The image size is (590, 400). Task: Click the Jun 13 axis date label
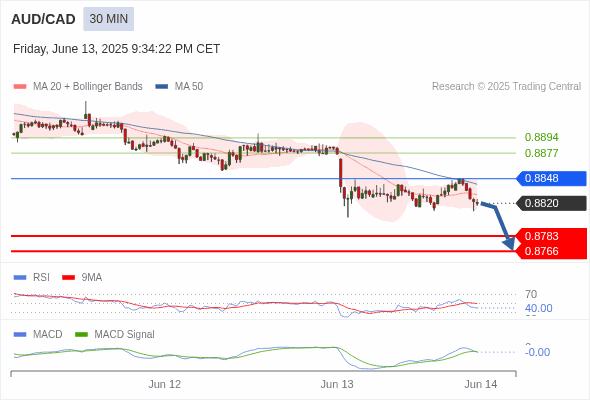coord(337,384)
